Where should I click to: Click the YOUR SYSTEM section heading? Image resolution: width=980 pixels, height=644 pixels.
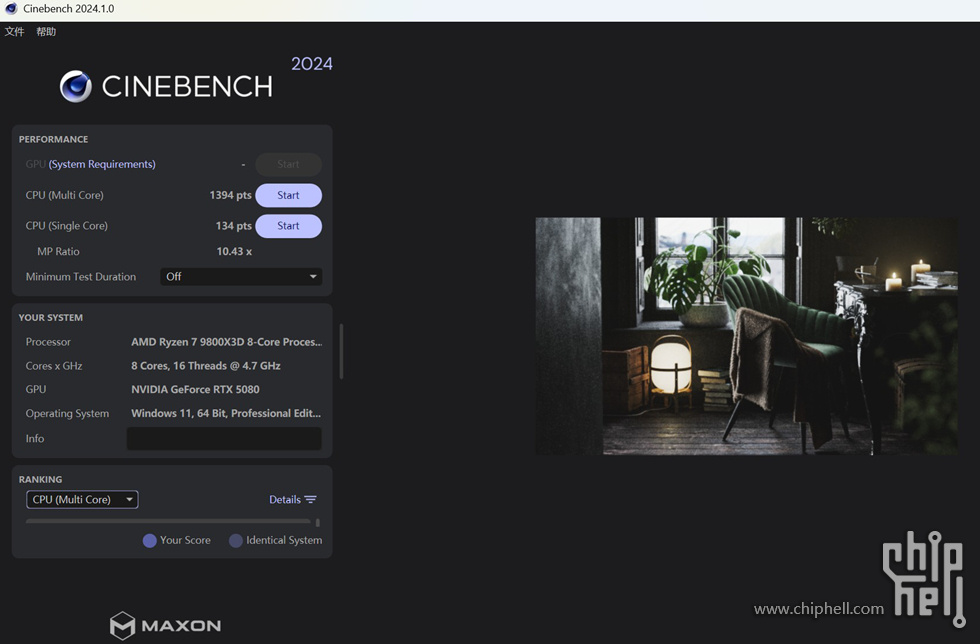point(51,318)
